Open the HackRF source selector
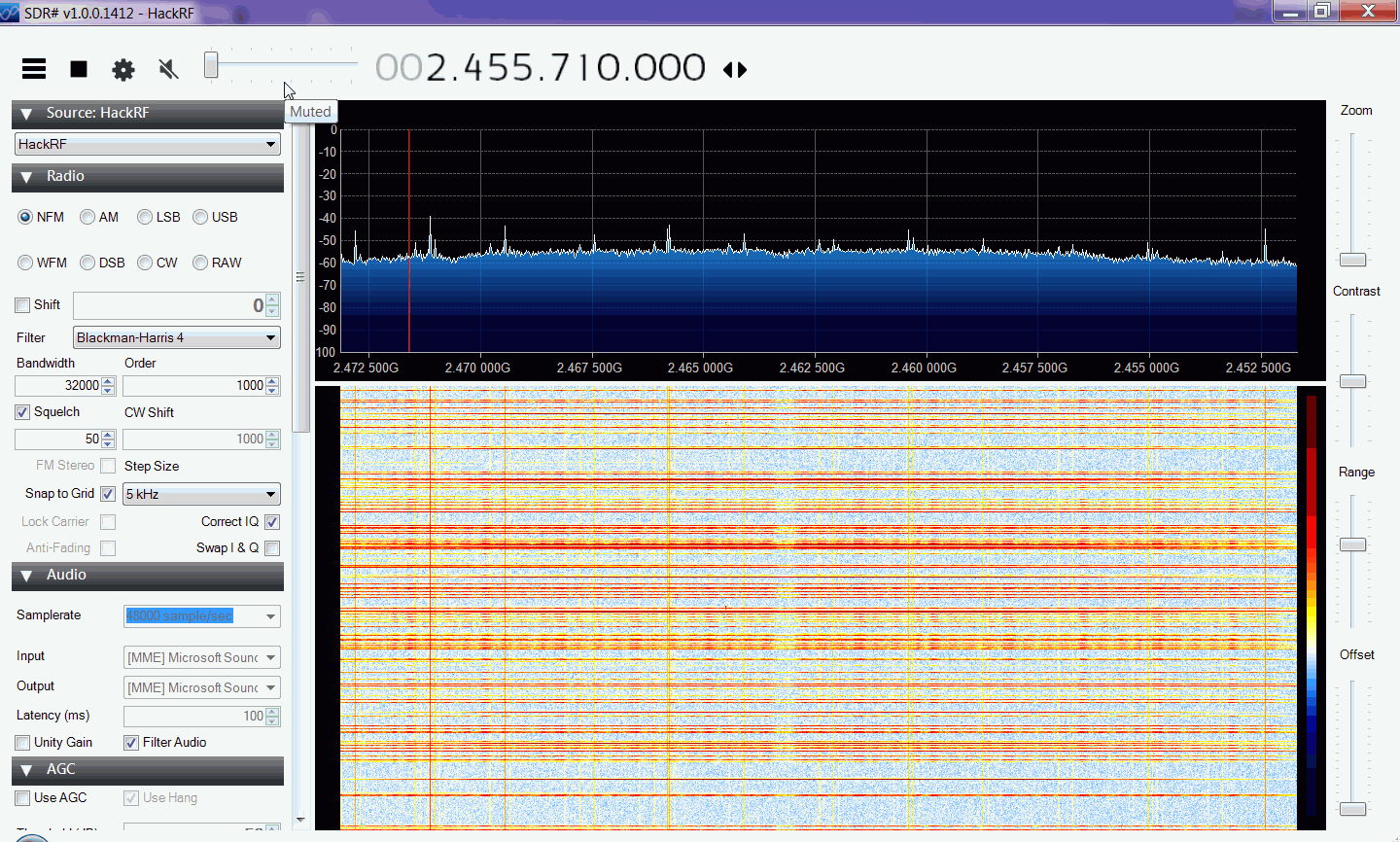This screenshot has width=1400, height=842. [x=146, y=143]
